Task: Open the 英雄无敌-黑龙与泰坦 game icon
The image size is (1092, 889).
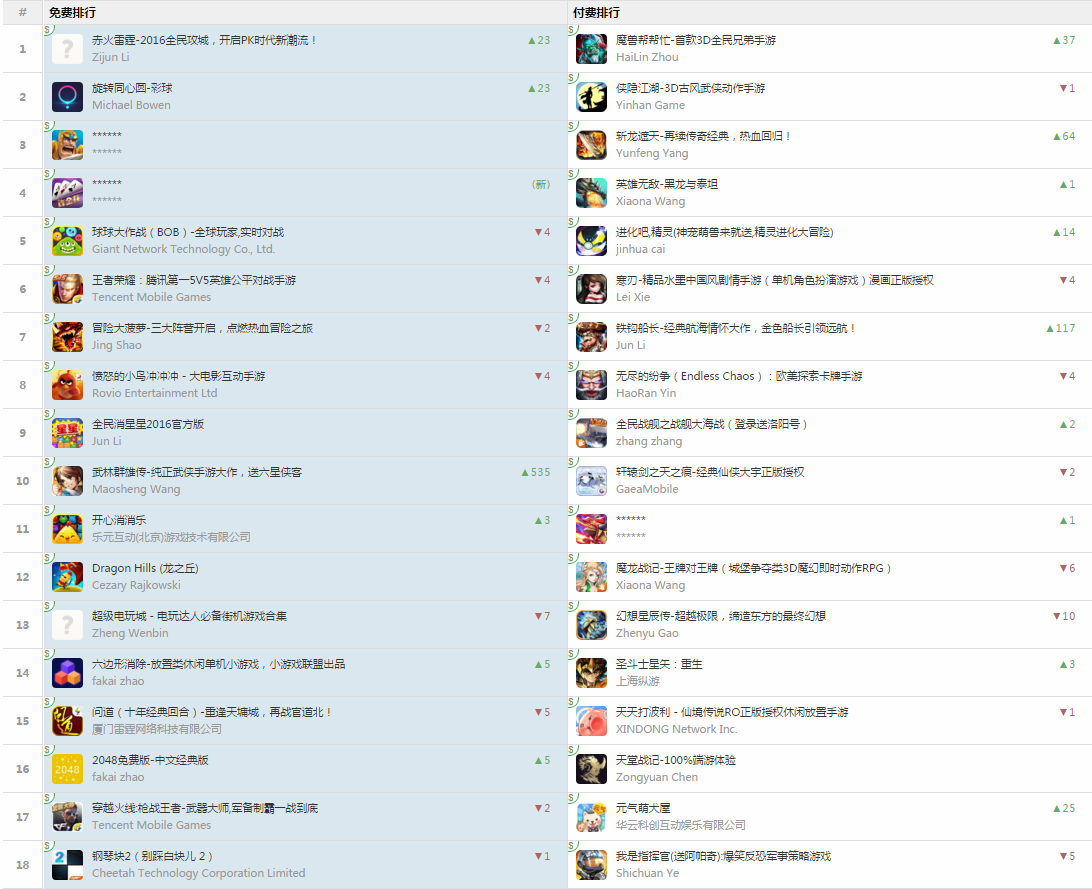Action: click(591, 193)
